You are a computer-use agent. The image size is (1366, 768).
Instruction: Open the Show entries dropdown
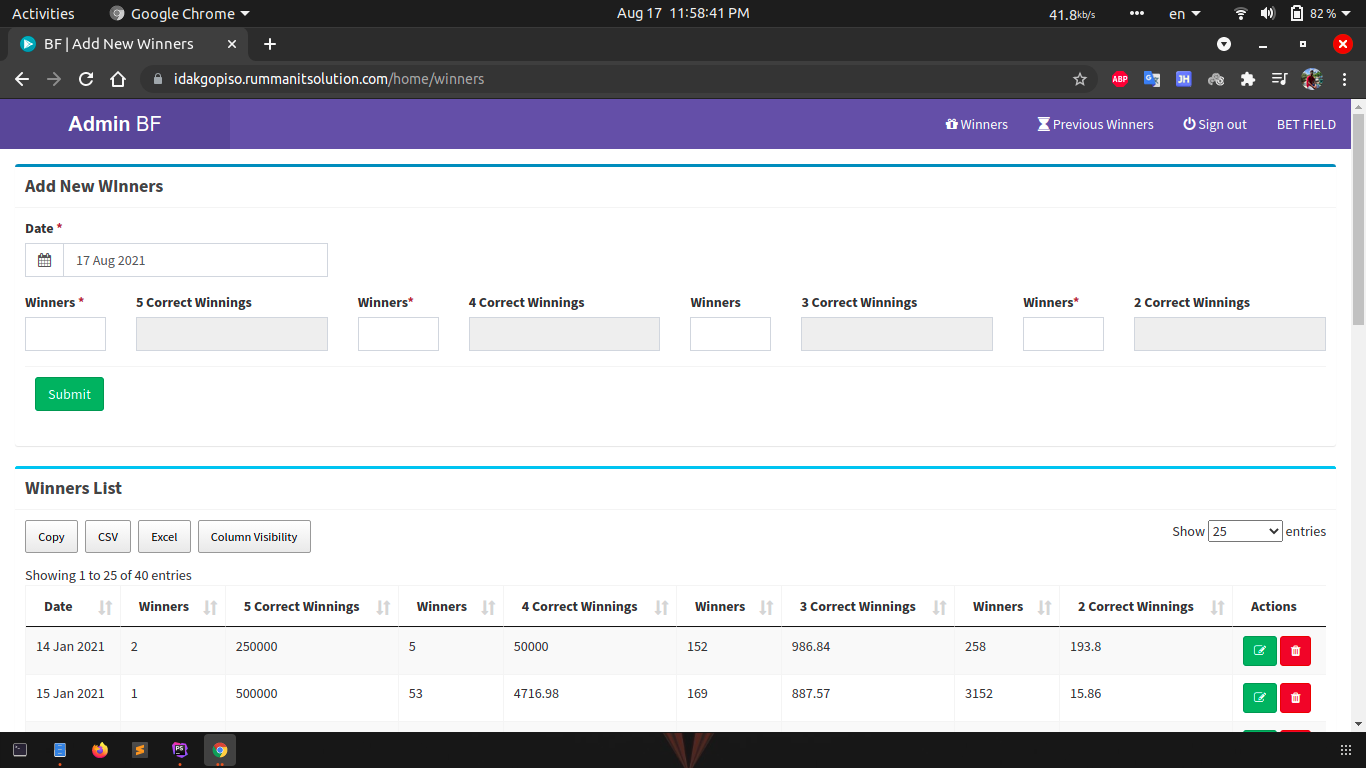[x=1244, y=531]
